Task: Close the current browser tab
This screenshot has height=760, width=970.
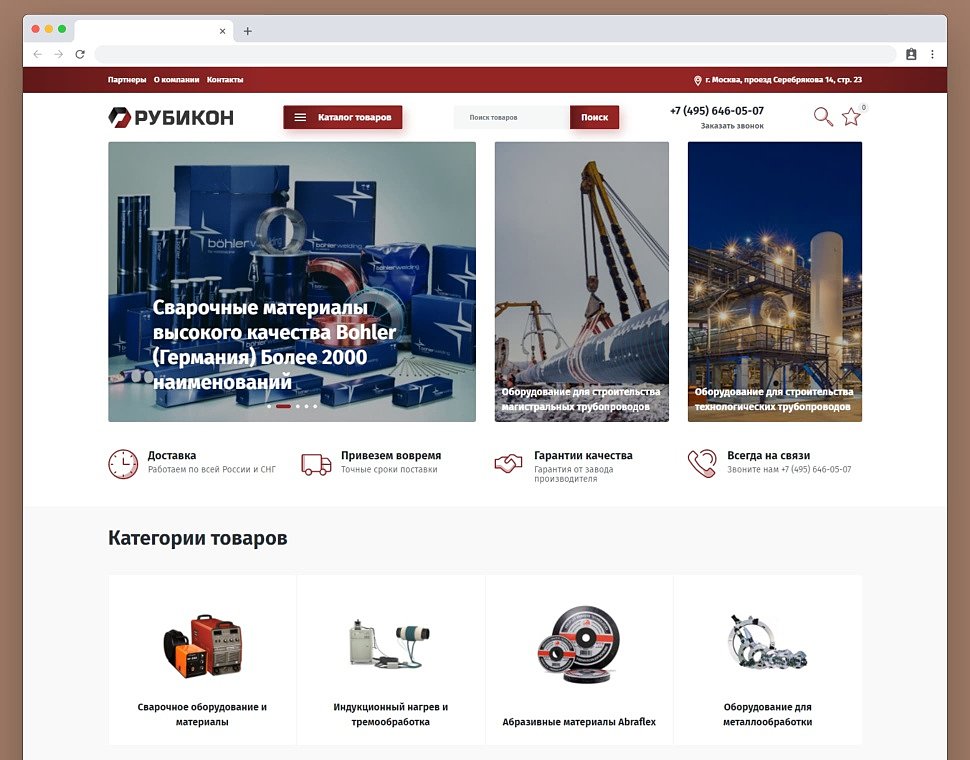Action: (x=223, y=31)
